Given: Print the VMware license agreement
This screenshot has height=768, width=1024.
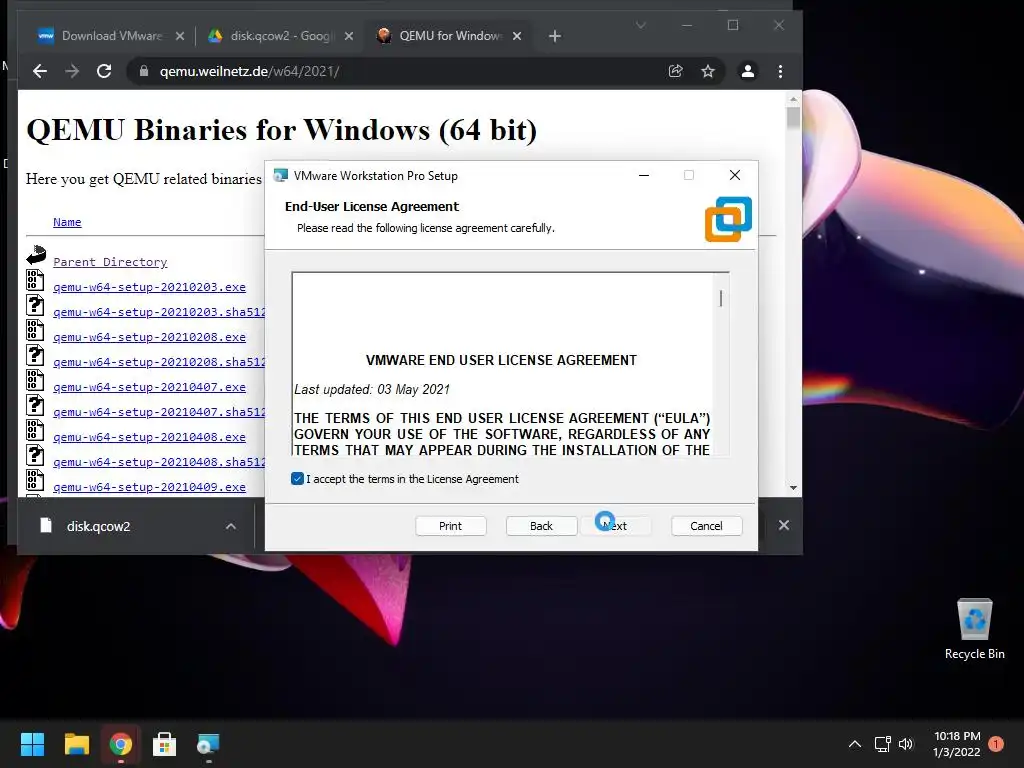Looking at the screenshot, I should (451, 526).
